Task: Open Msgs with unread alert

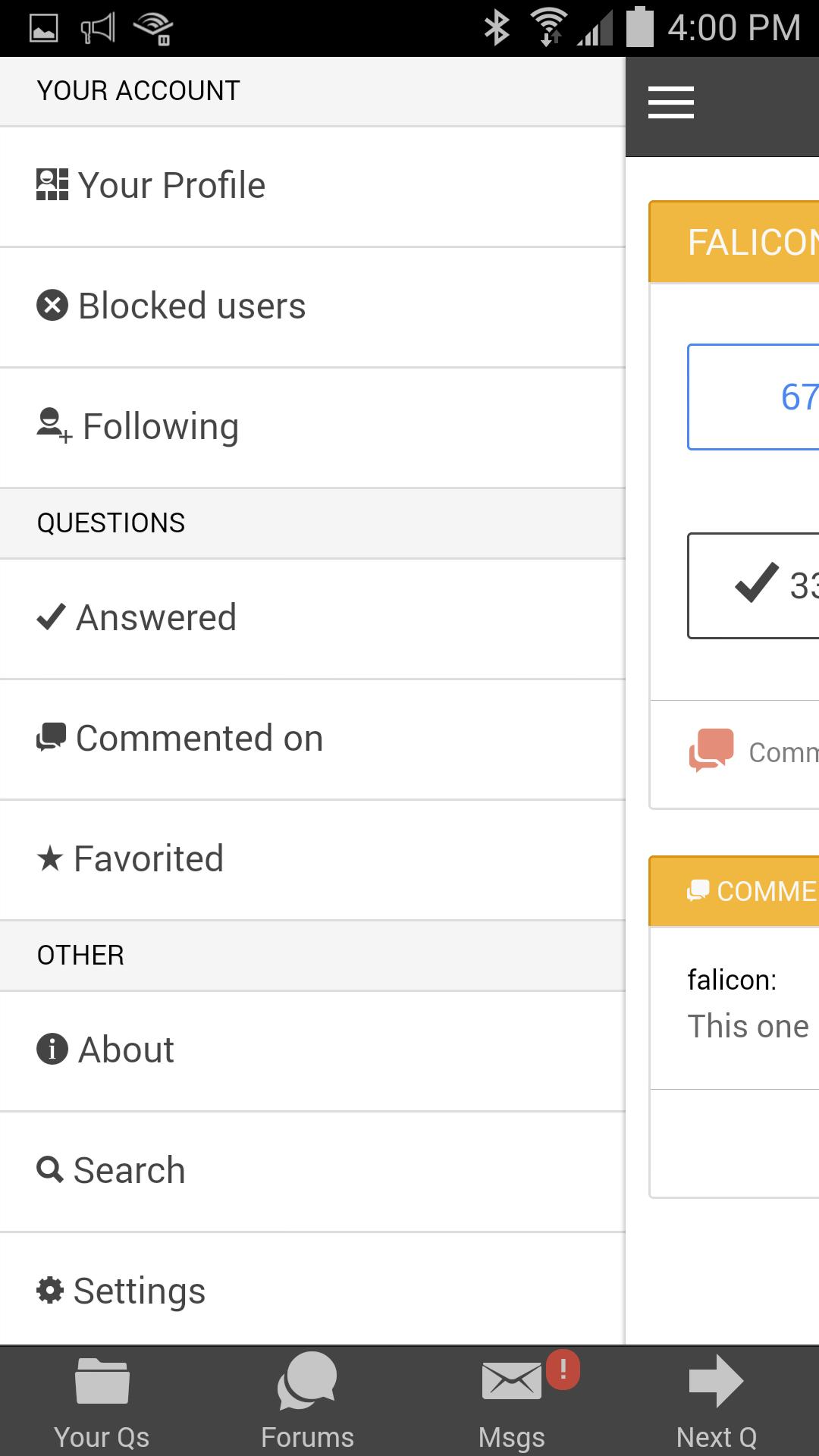Action: 512,1402
